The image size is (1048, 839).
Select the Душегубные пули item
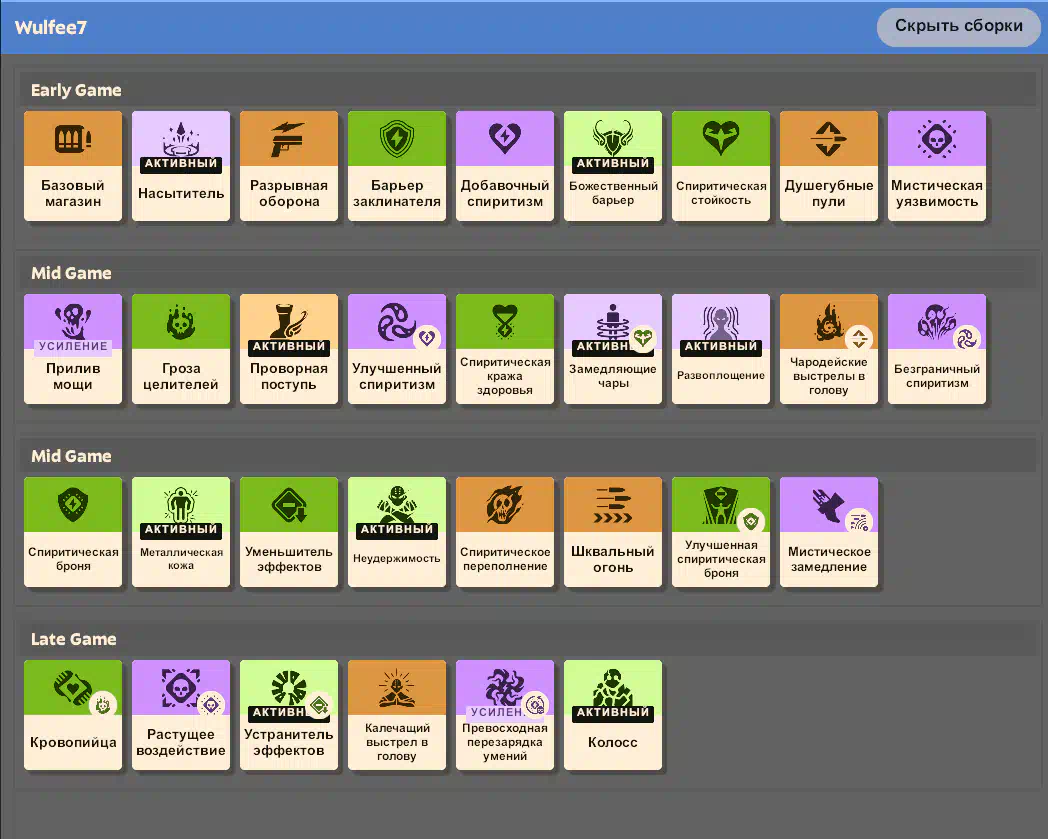coord(829,165)
